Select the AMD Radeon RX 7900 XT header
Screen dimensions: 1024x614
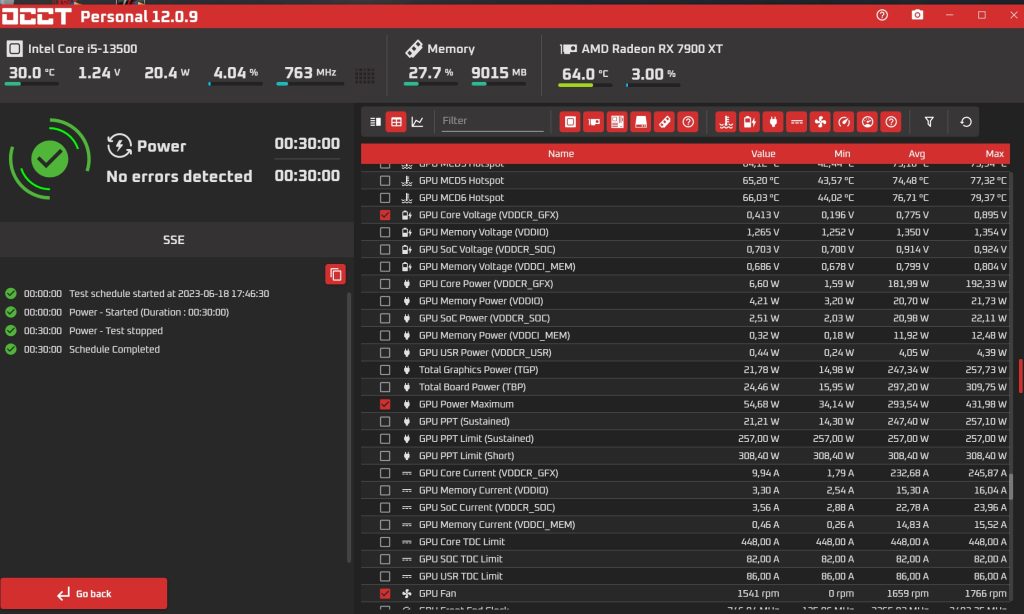pos(652,48)
